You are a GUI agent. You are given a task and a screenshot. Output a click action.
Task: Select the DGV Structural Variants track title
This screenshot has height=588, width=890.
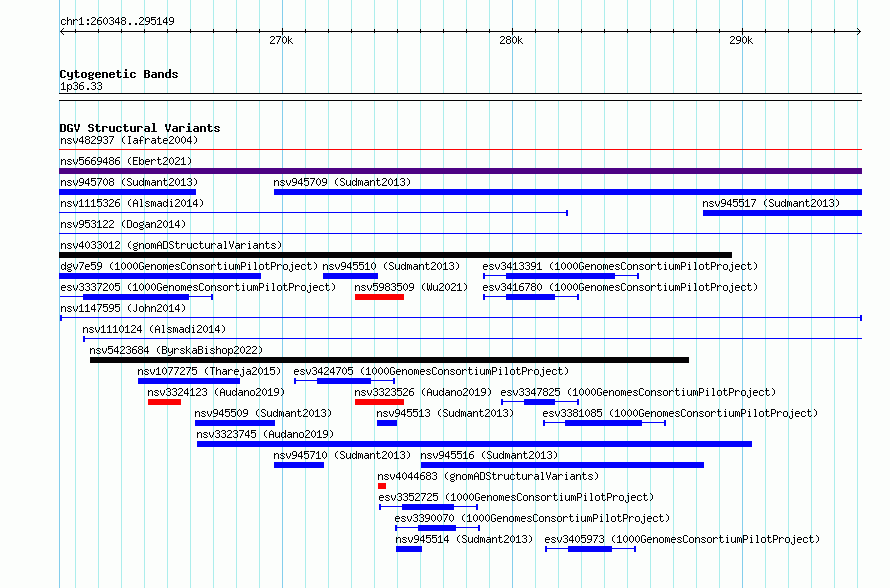coord(140,128)
